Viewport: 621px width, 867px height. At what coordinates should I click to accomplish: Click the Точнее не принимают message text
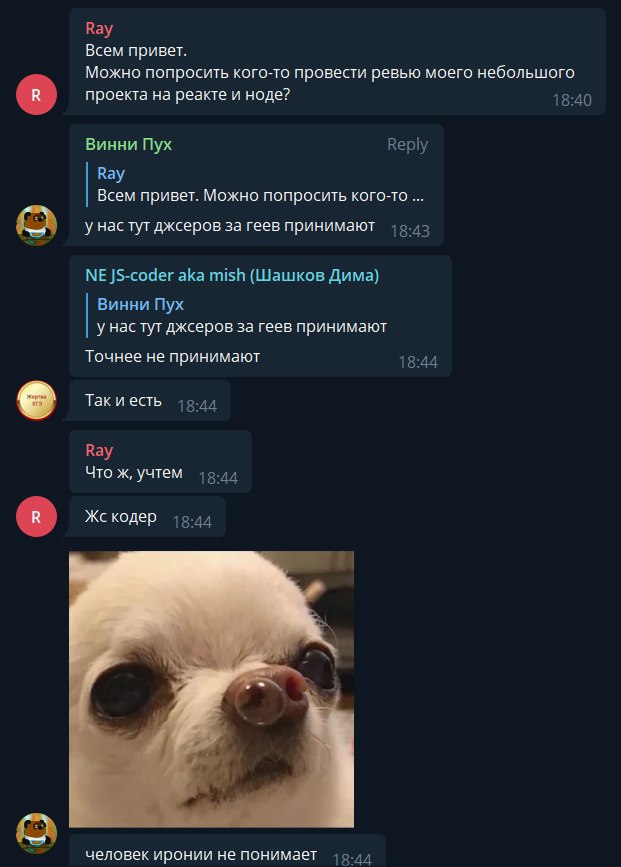point(173,357)
